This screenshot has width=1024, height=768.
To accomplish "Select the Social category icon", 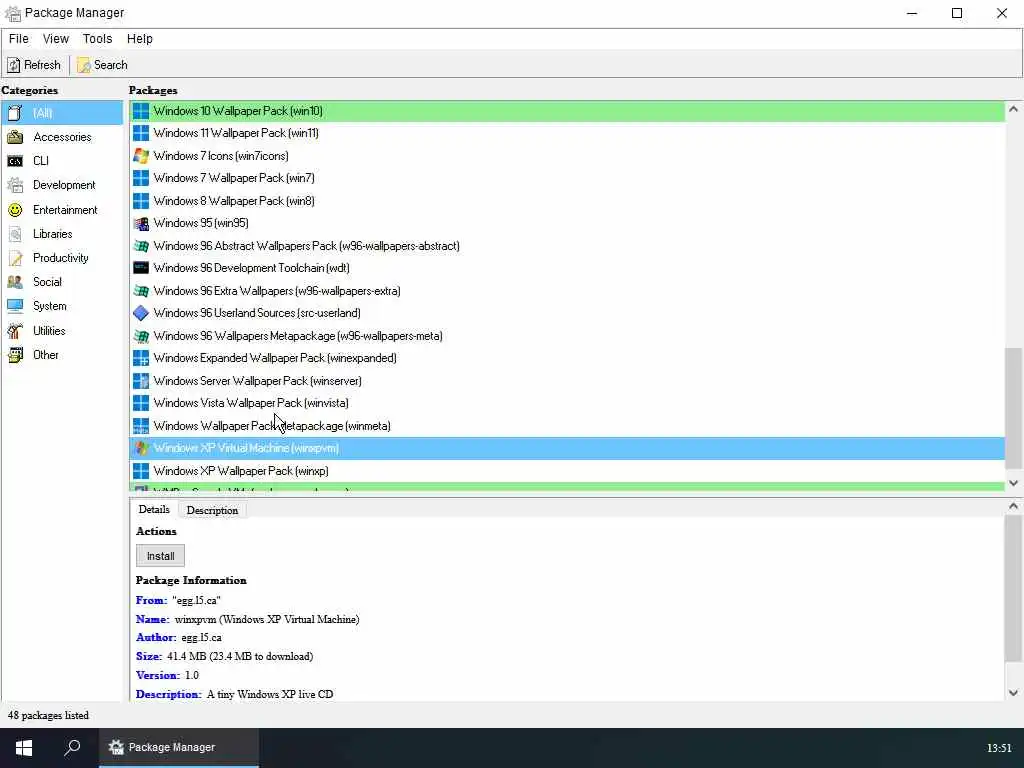I will [14, 282].
